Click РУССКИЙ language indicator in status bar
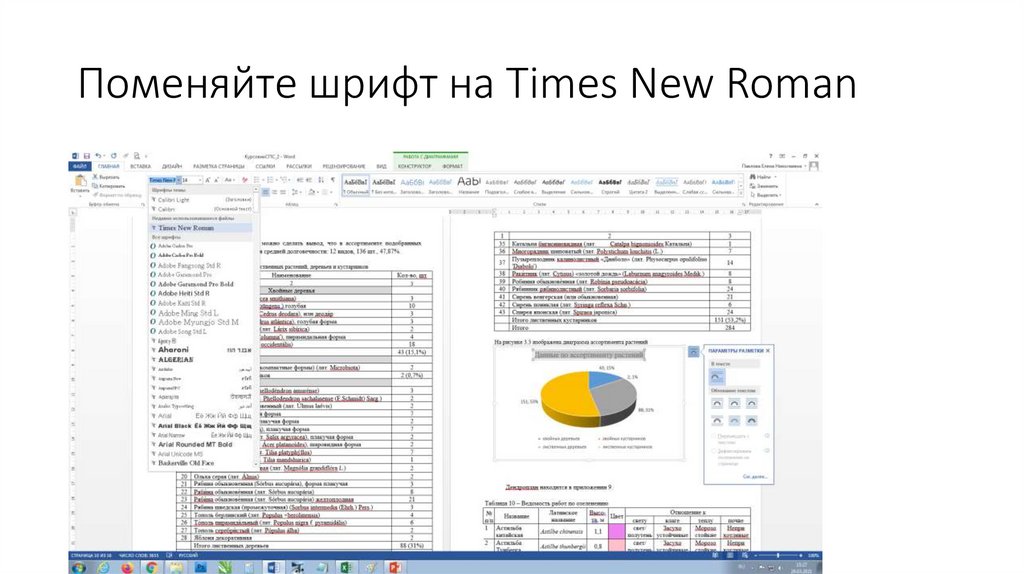 (x=189, y=555)
